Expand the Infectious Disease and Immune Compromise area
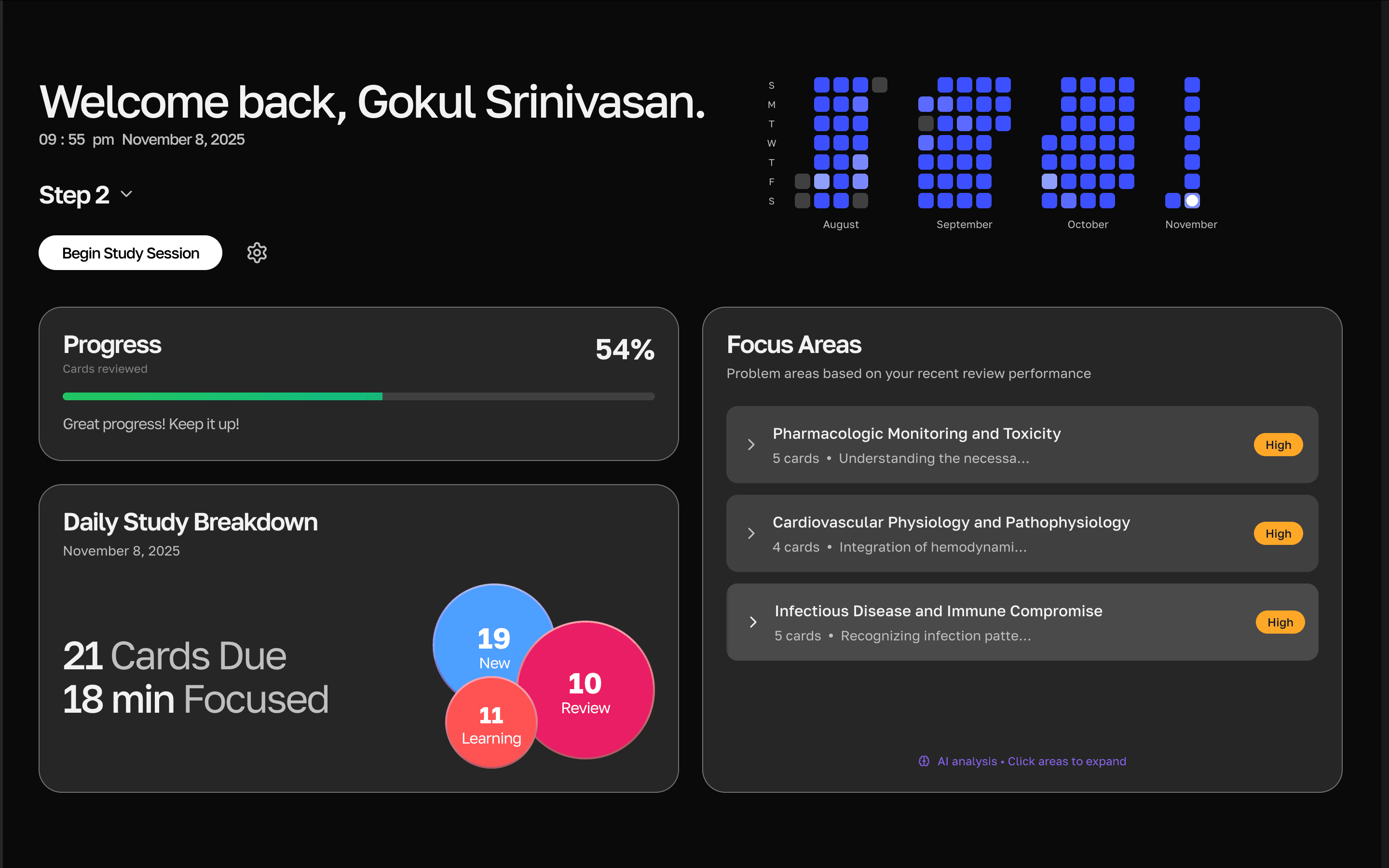This screenshot has height=868, width=1389. coord(938,611)
